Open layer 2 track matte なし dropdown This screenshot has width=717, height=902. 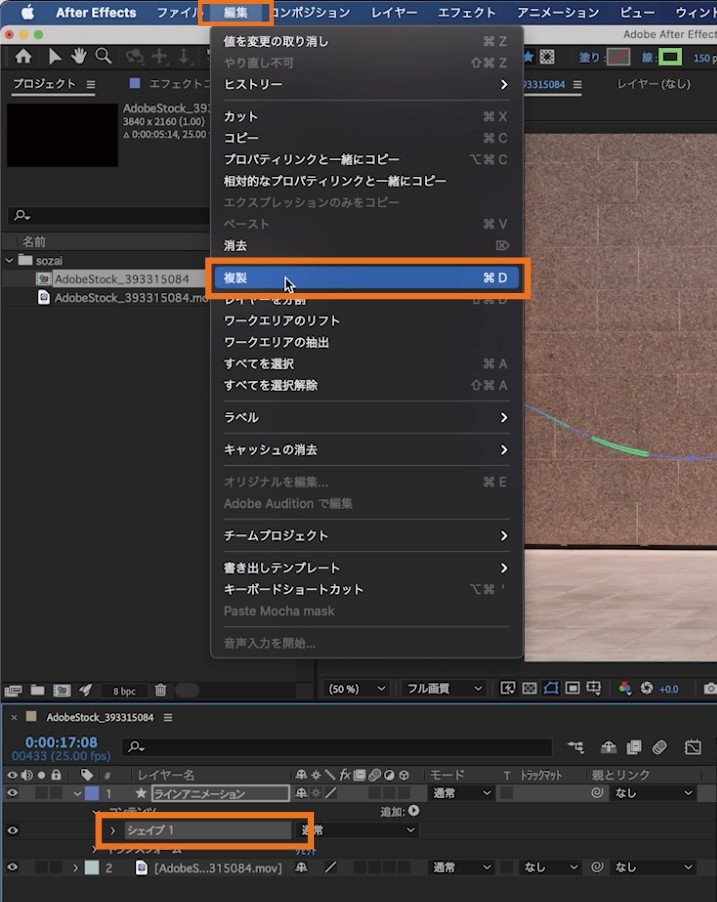pyautogui.click(x=550, y=867)
